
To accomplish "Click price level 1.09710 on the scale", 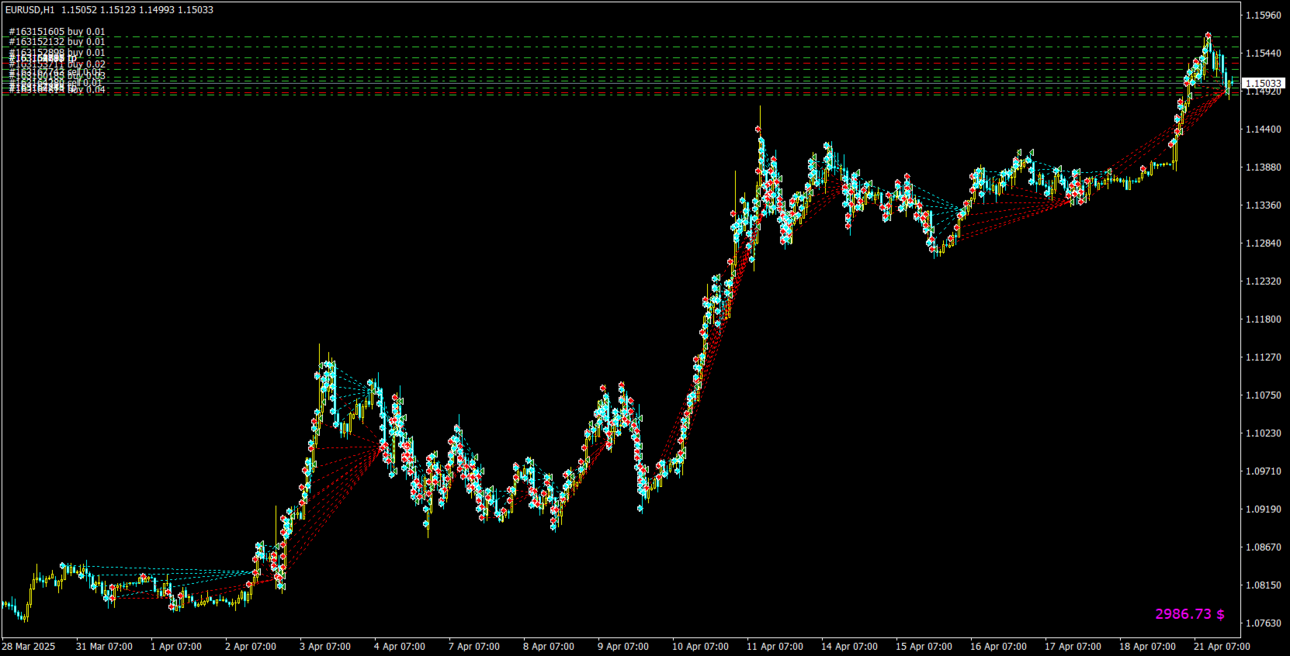I will [1264, 471].
